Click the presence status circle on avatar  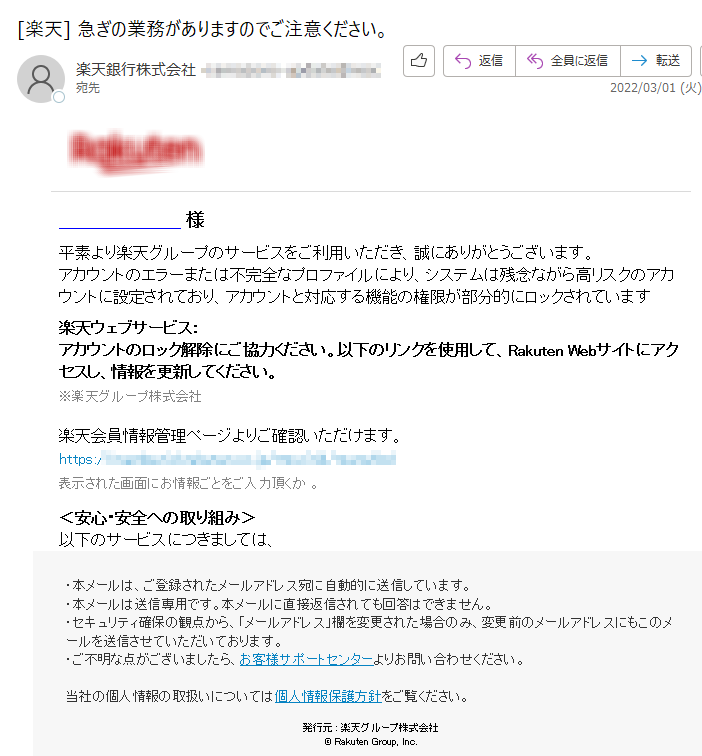click(x=59, y=97)
